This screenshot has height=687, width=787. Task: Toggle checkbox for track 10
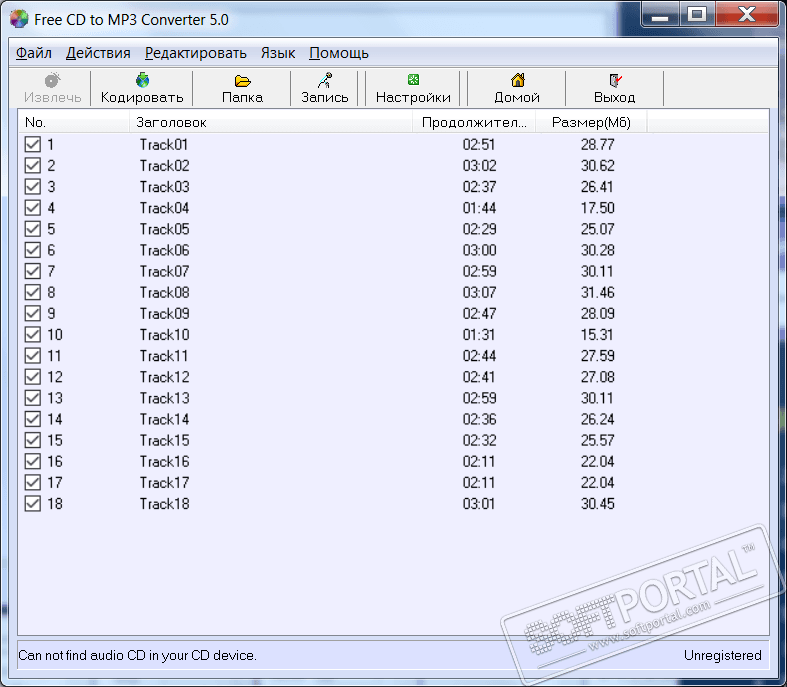[x=33, y=334]
